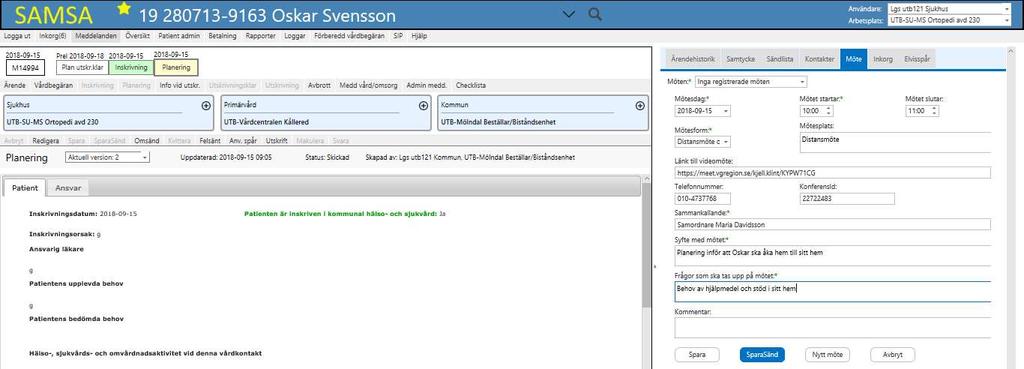1024x369 pixels.
Task: Click the Nytt möte button
Action: click(x=827, y=355)
